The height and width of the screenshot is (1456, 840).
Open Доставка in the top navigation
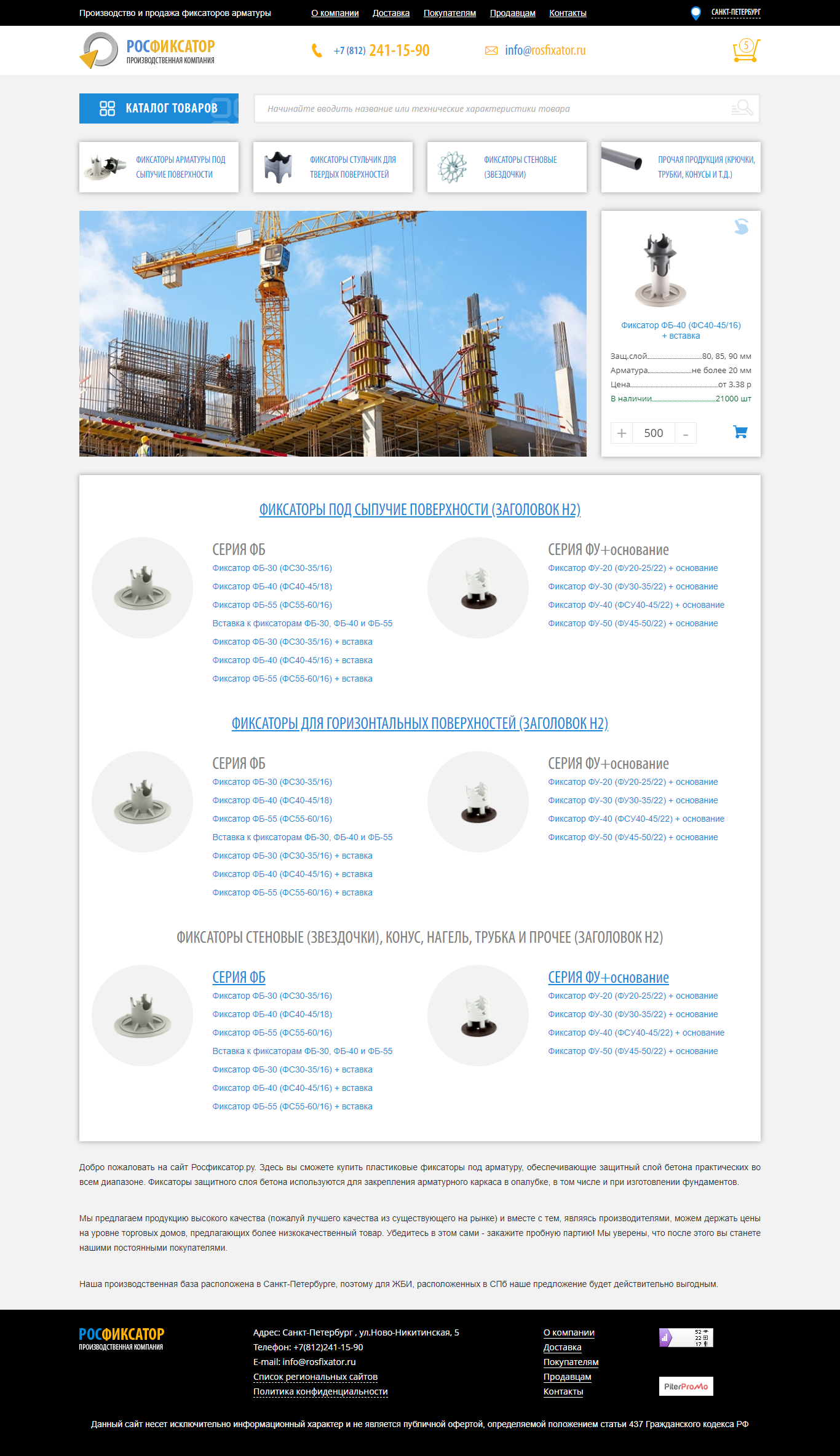click(x=391, y=13)
